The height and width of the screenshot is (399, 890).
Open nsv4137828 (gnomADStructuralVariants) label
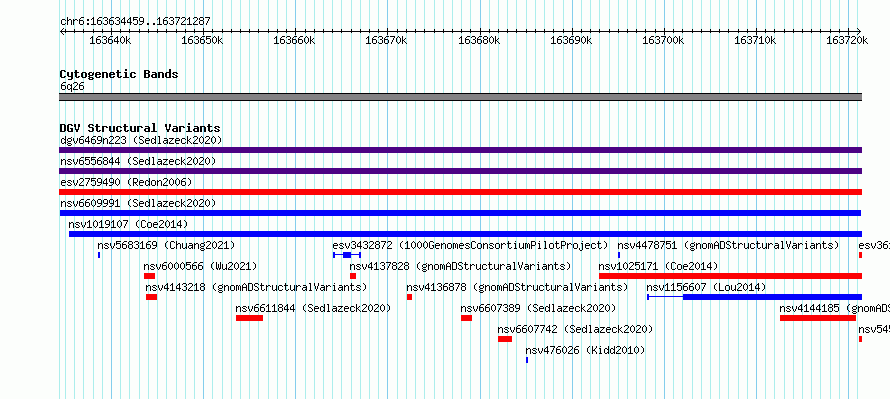click(x=460, y=266)
